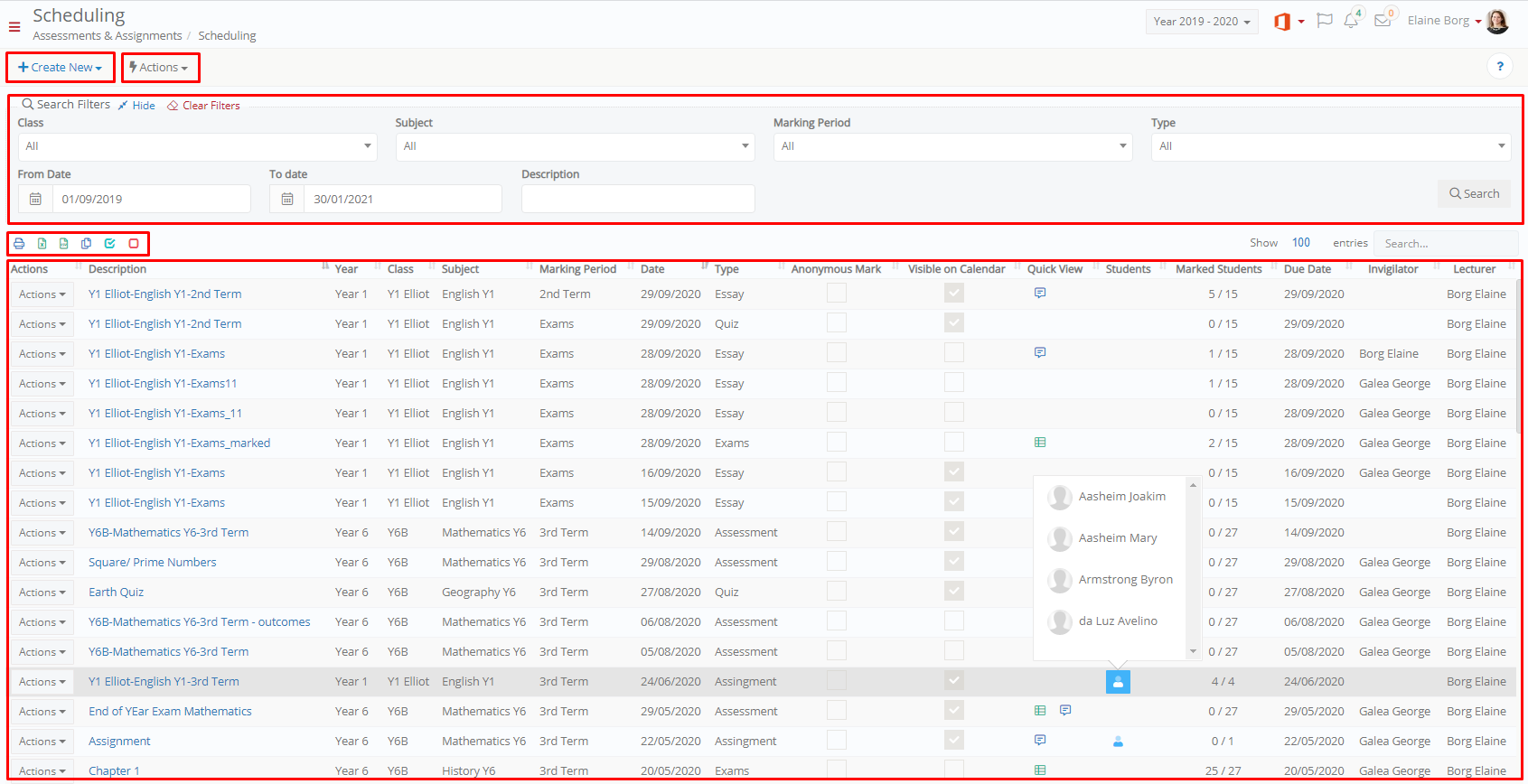1528x784 pixels.
Task: Toggle Anonymous Mark for first Y1-2nd Term Essay
Action: point(837,293)
